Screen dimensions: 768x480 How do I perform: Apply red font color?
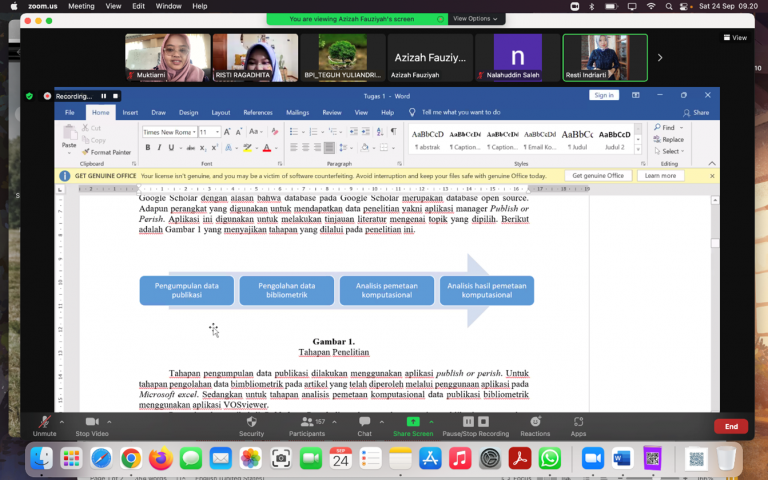267,147
